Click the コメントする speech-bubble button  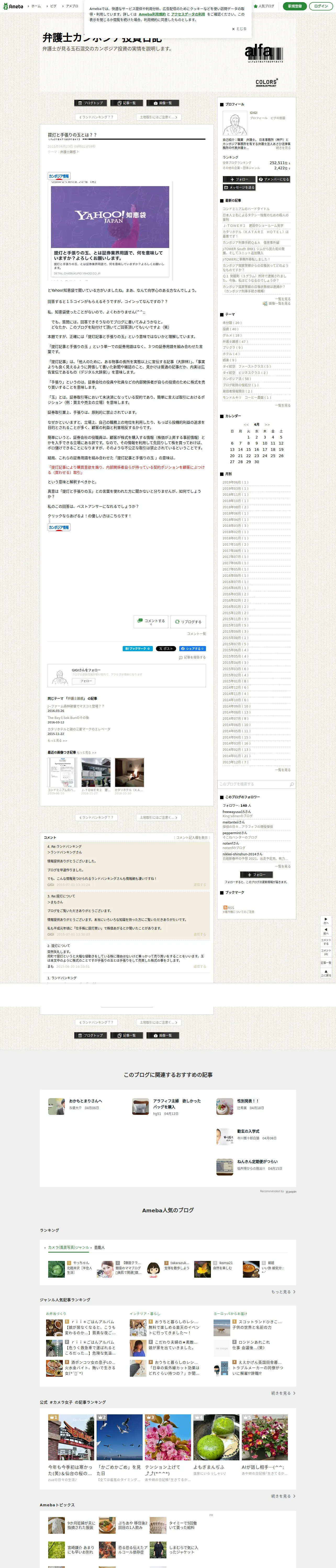(151, 621)
